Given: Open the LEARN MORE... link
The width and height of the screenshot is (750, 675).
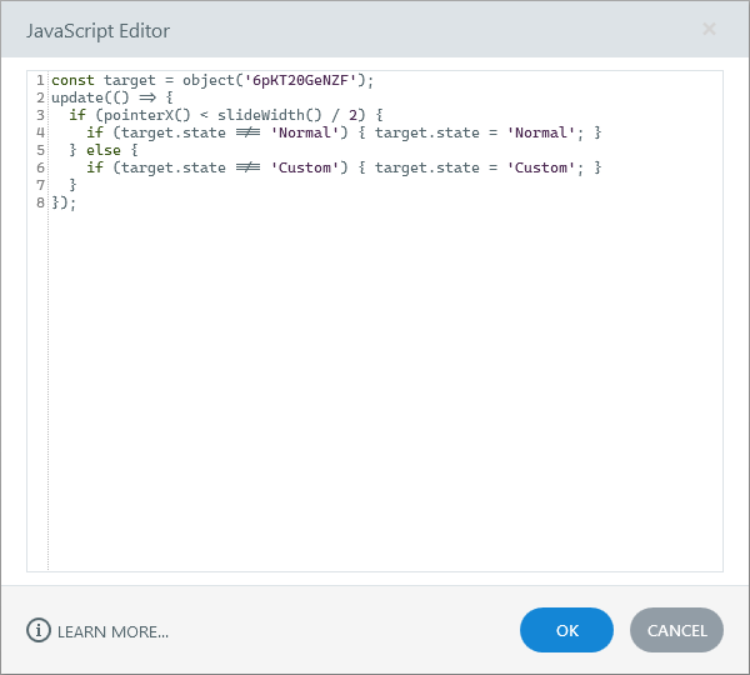Looking at the screenshot, I should [113, 632].
